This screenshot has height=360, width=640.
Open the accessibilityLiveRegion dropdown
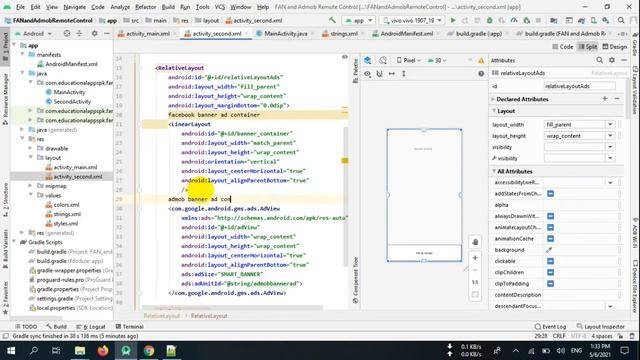tap(610, 182)
